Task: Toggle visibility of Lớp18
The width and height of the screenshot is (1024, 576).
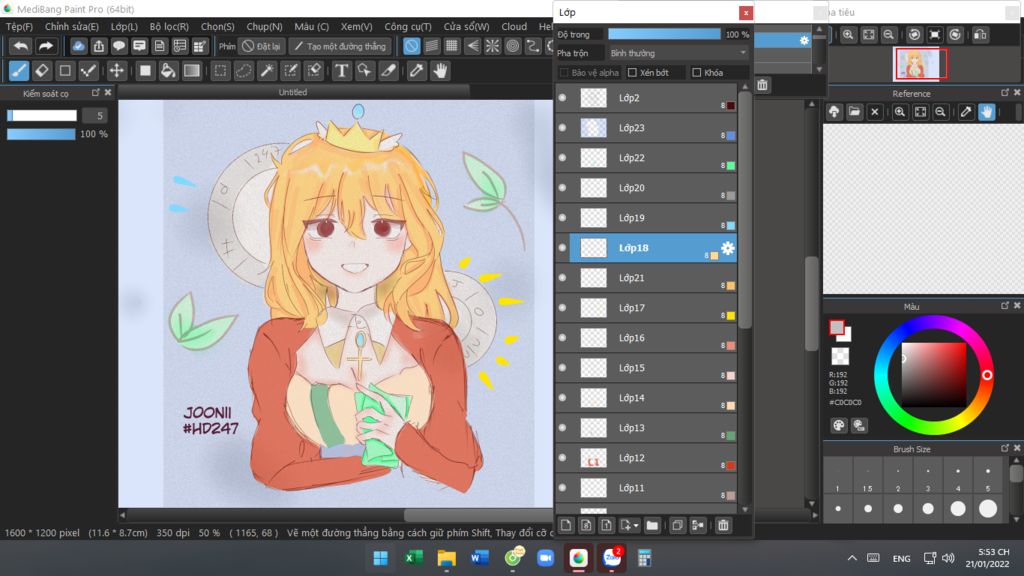Action: pos(562,248)
